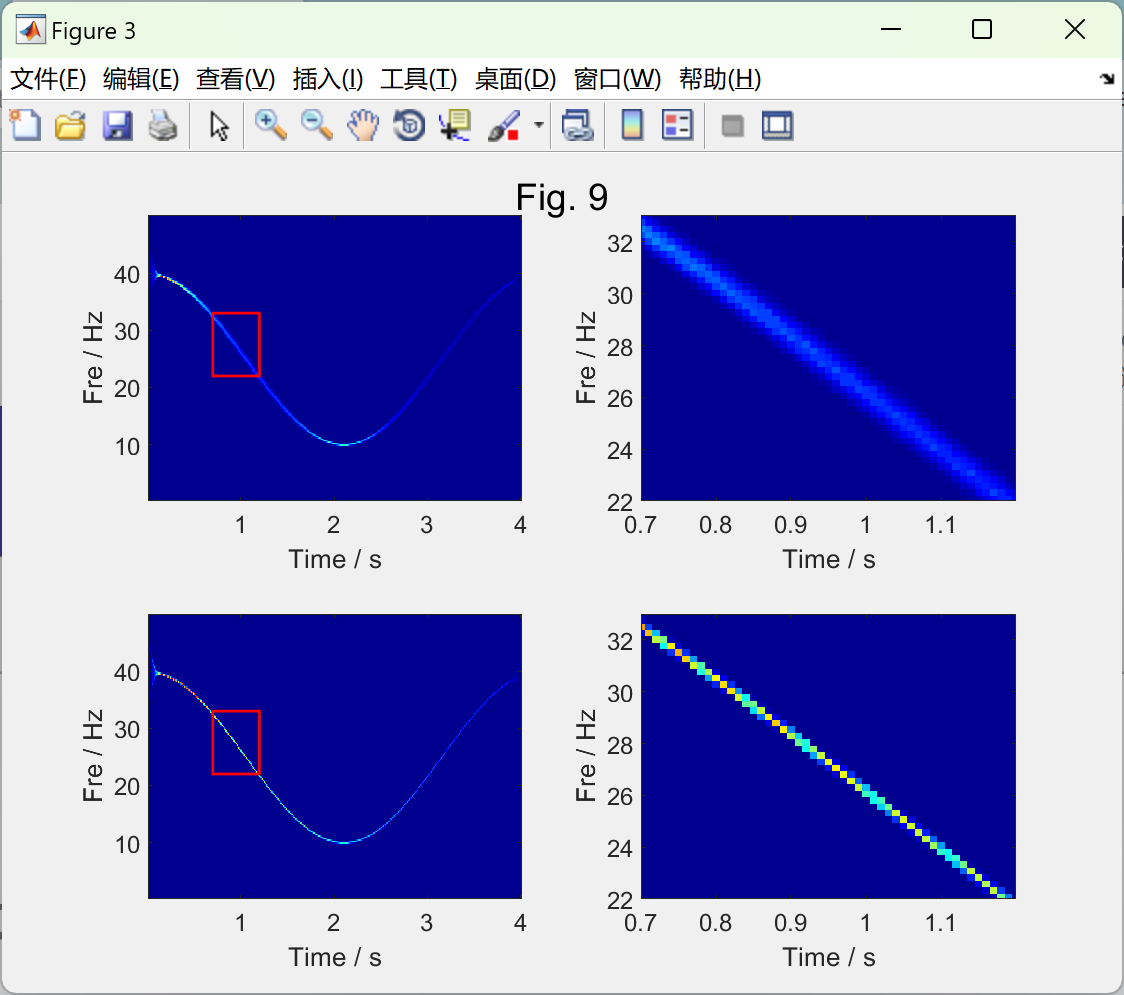
Task: Click 'Fre / Hz' label of bottom-right plot
Action: [x=586, y=756]
